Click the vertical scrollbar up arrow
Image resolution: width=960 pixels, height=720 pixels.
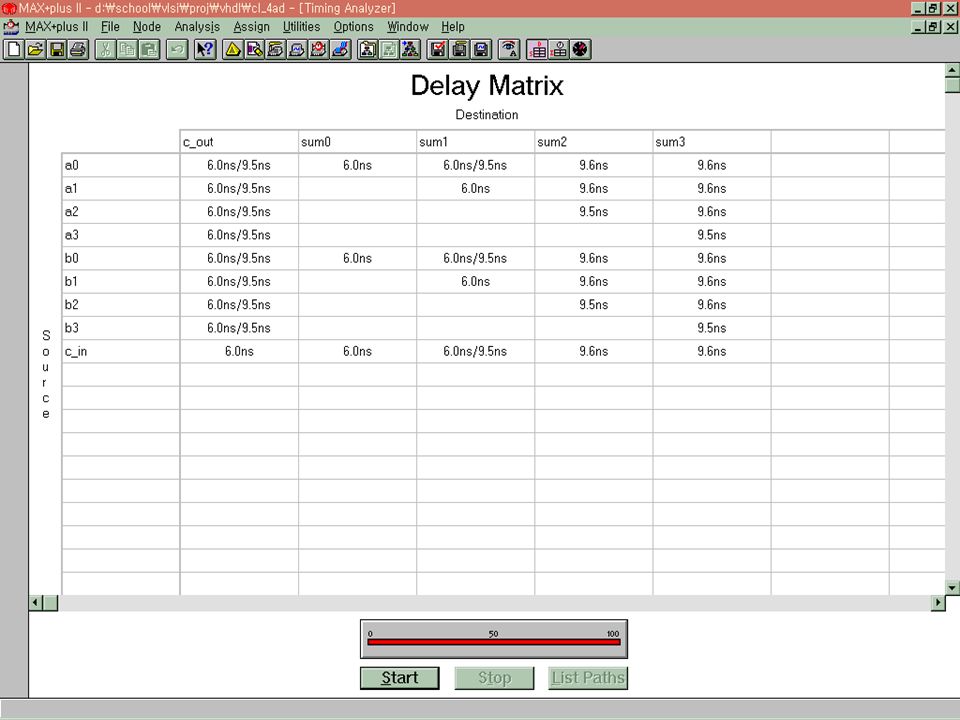click(952, 70)
